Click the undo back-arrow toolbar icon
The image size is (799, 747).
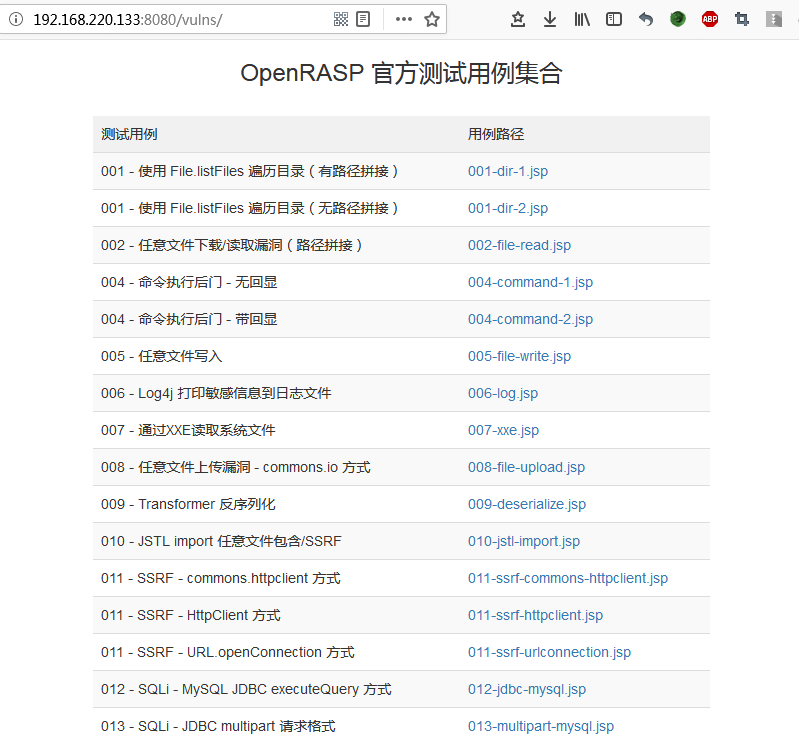click(x=646, y=19)
